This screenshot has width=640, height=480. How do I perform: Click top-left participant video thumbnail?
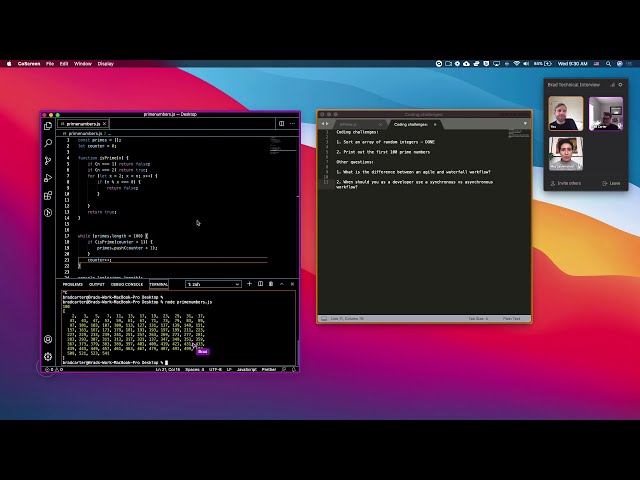point(566,113)
